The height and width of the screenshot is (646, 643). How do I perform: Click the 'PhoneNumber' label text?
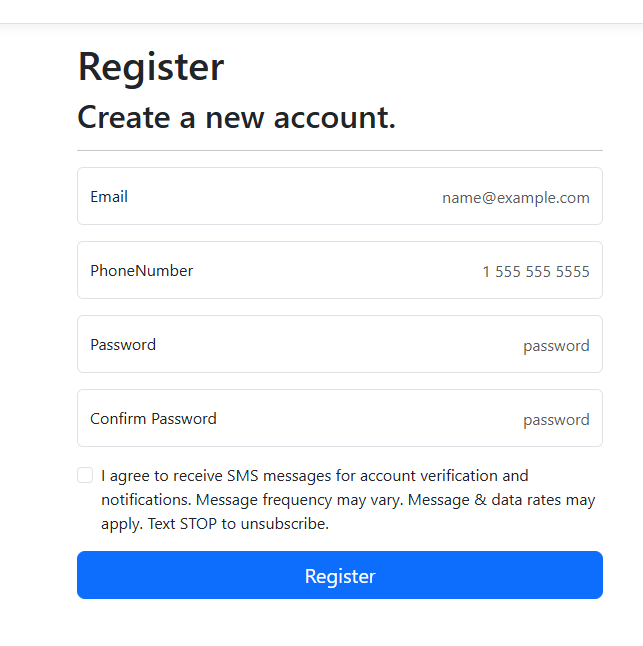tap(141, 271)
